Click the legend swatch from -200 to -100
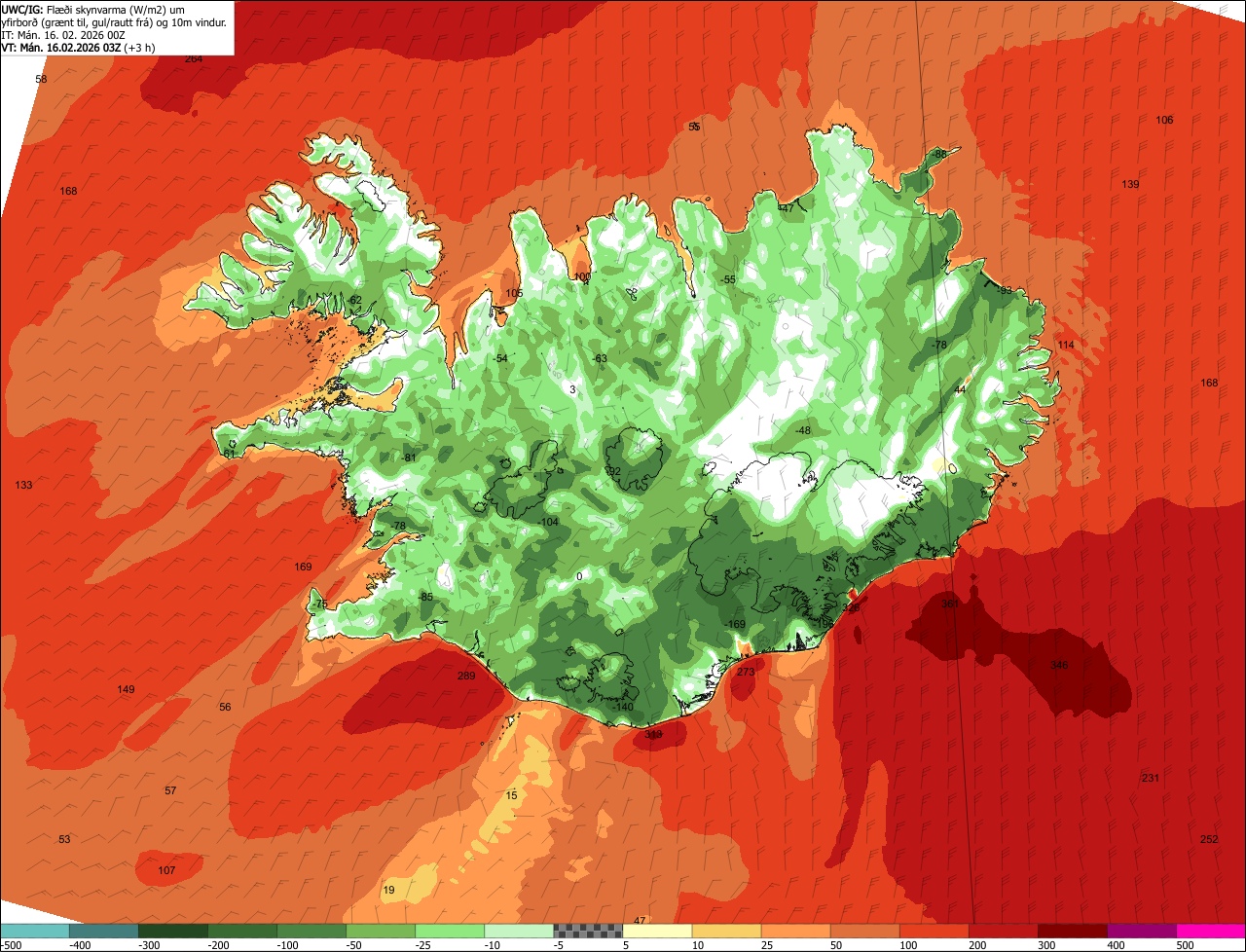This screenshot has height=952, width=1246. [242, 931]
